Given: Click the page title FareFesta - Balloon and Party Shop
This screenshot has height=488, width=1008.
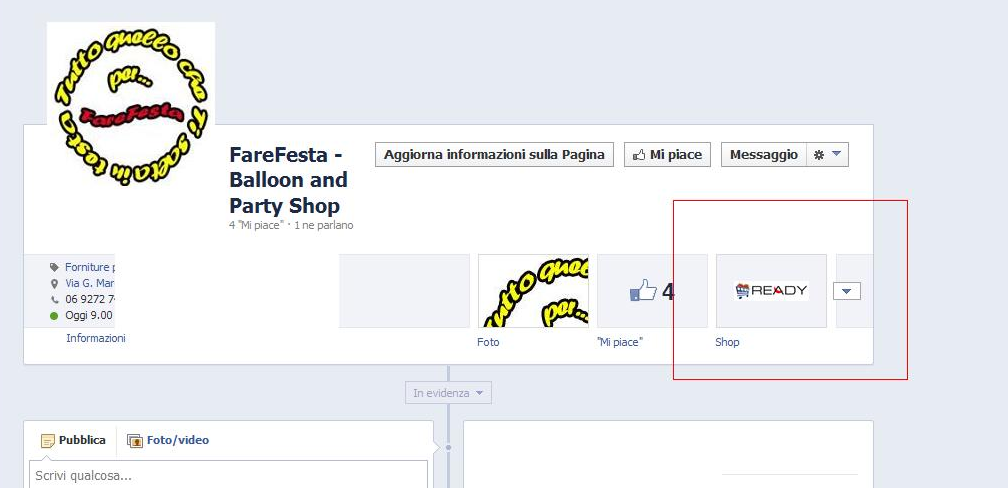Looking at the screenshot, I should click(289, 179).
